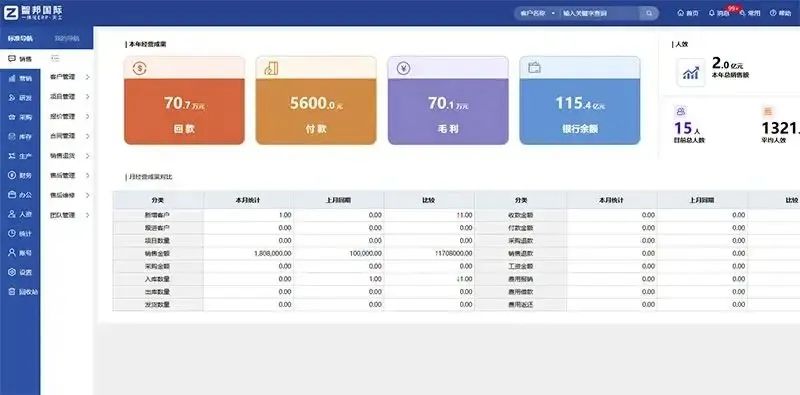Click the 新增客户 row label
Screen dimensions: 800x395
pos(158,215)
